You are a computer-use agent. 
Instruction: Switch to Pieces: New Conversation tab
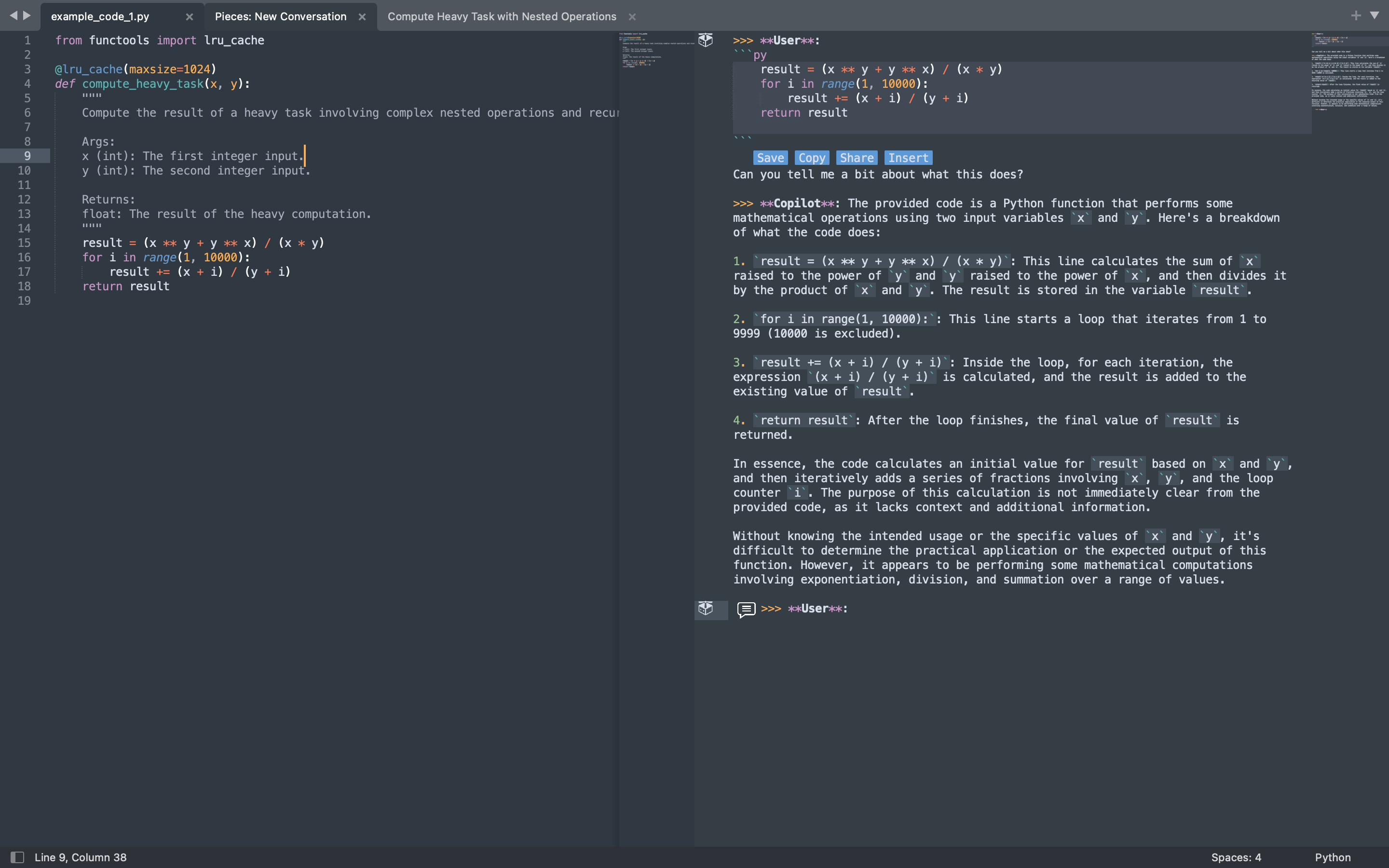tap(280, 17)
